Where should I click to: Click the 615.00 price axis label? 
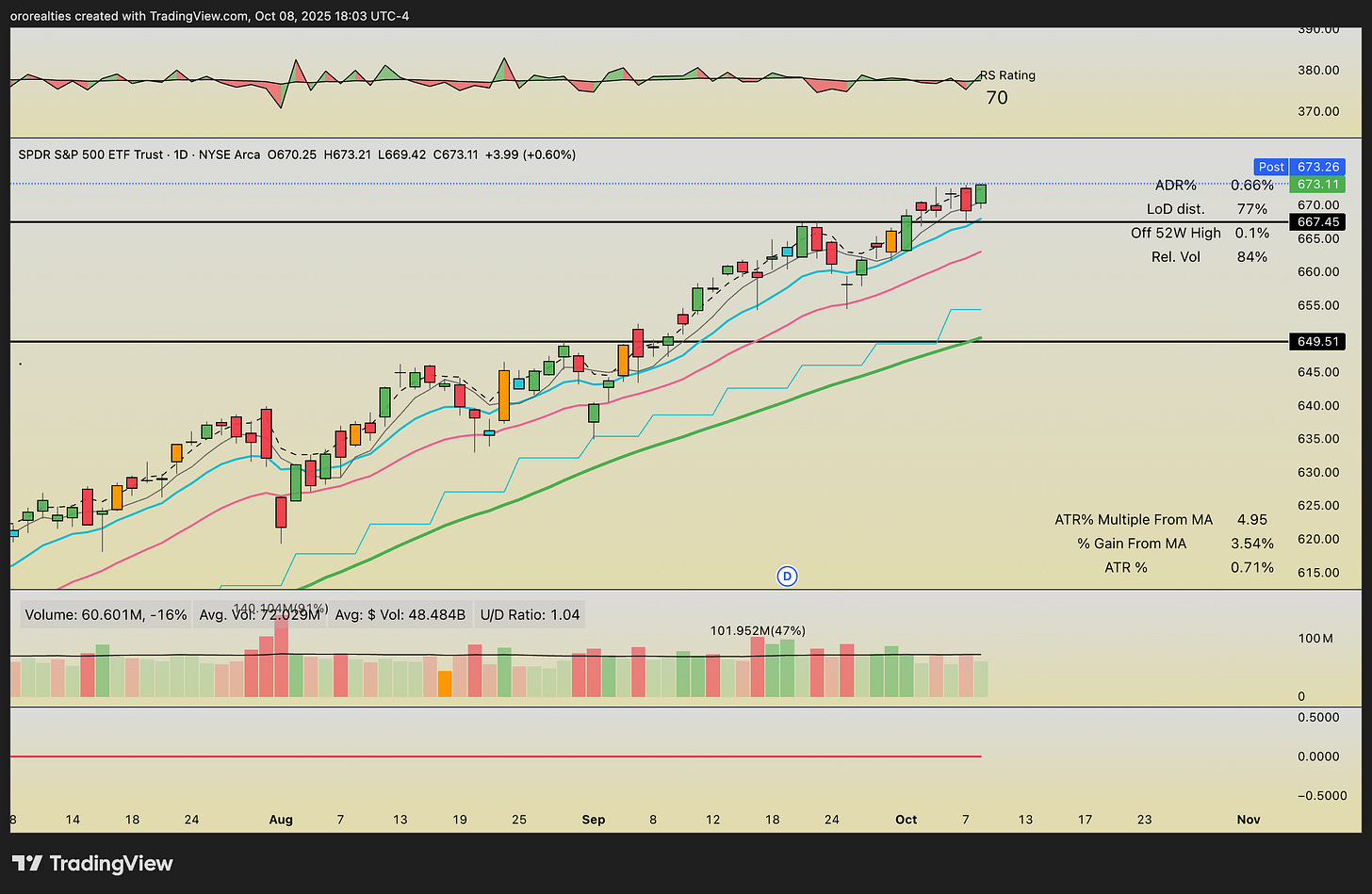[x=1318, y=572]
